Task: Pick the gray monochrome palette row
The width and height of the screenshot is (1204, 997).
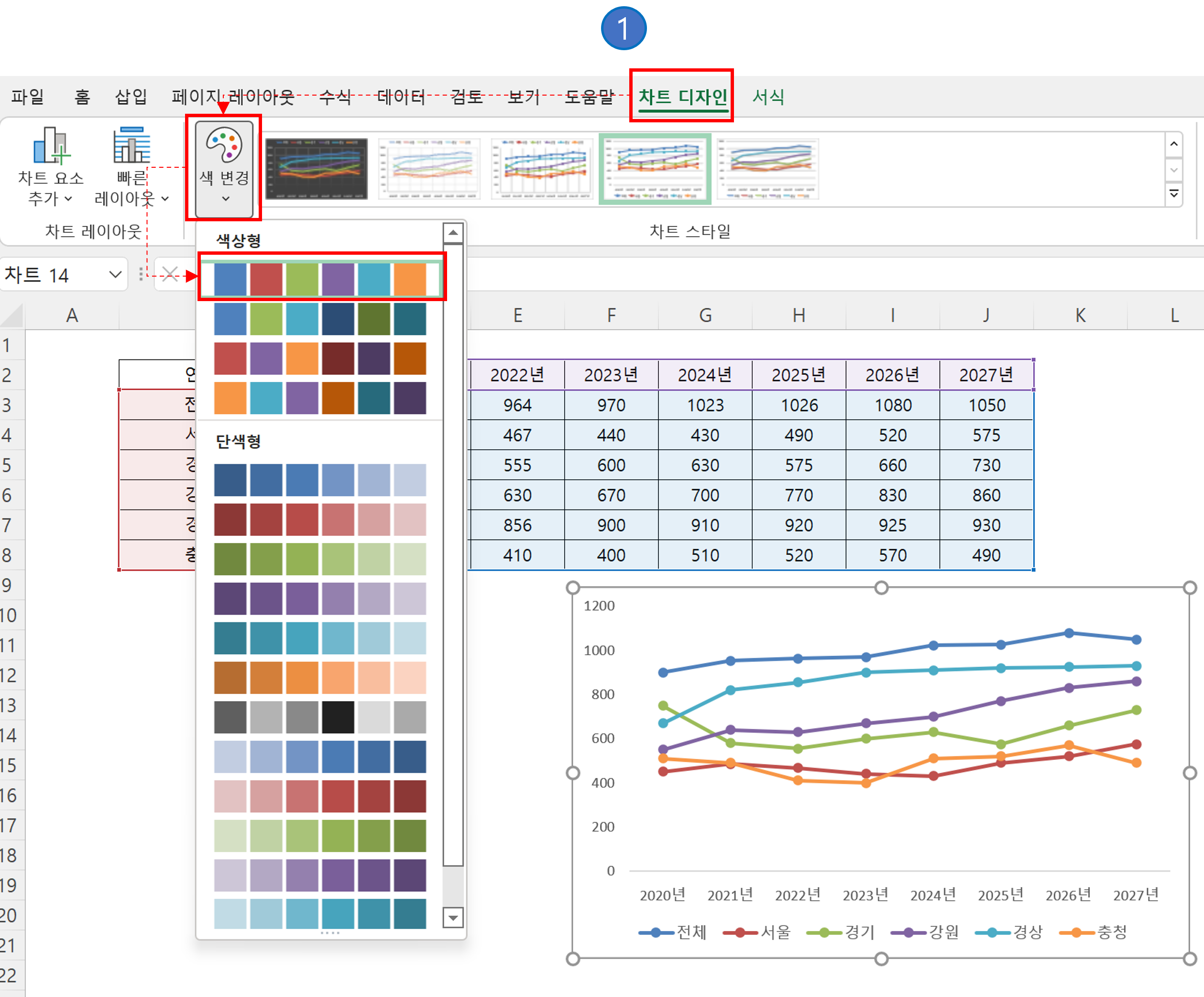Action: 320,717
